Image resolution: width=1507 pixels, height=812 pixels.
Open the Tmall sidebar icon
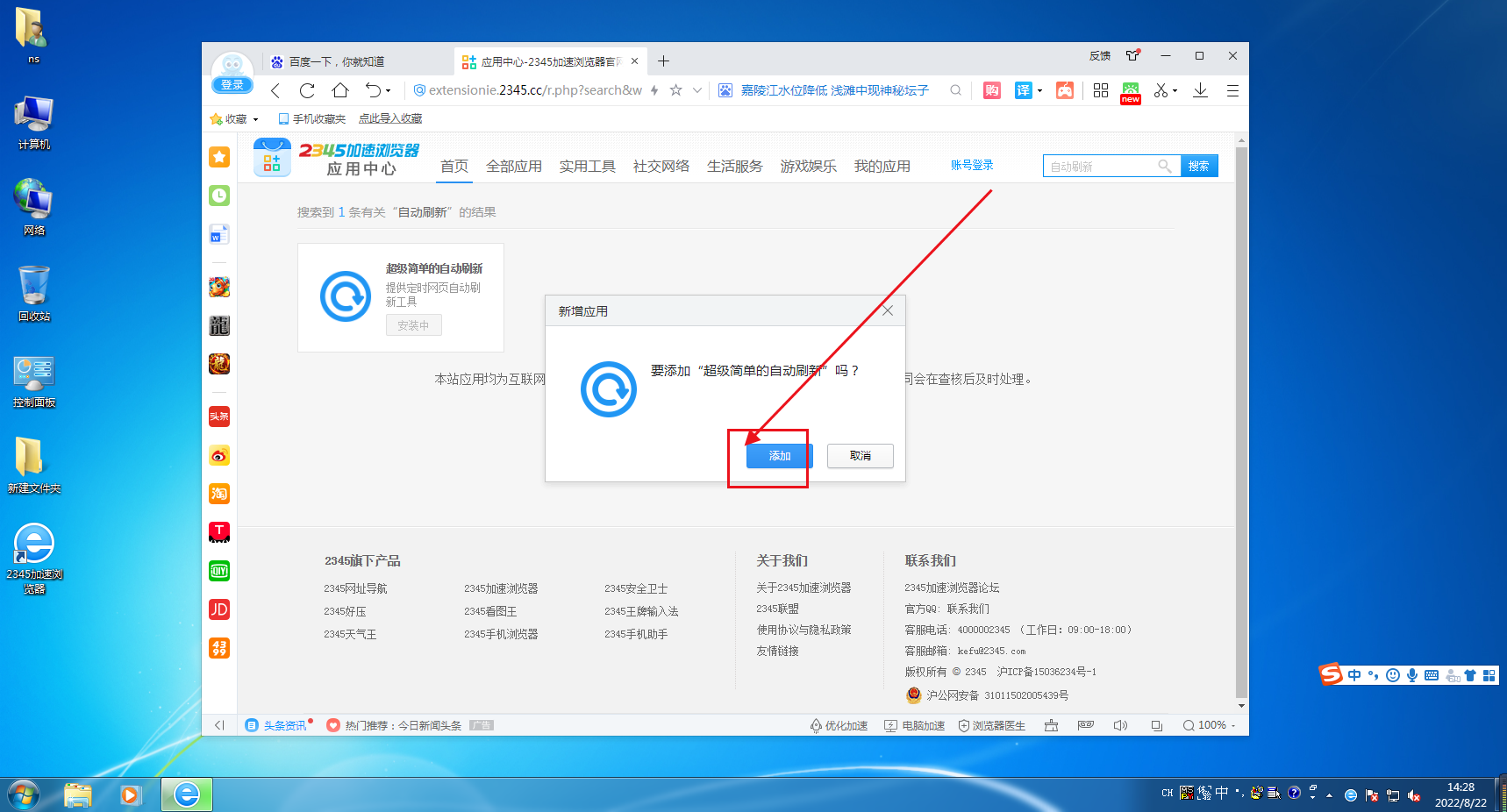219,532
